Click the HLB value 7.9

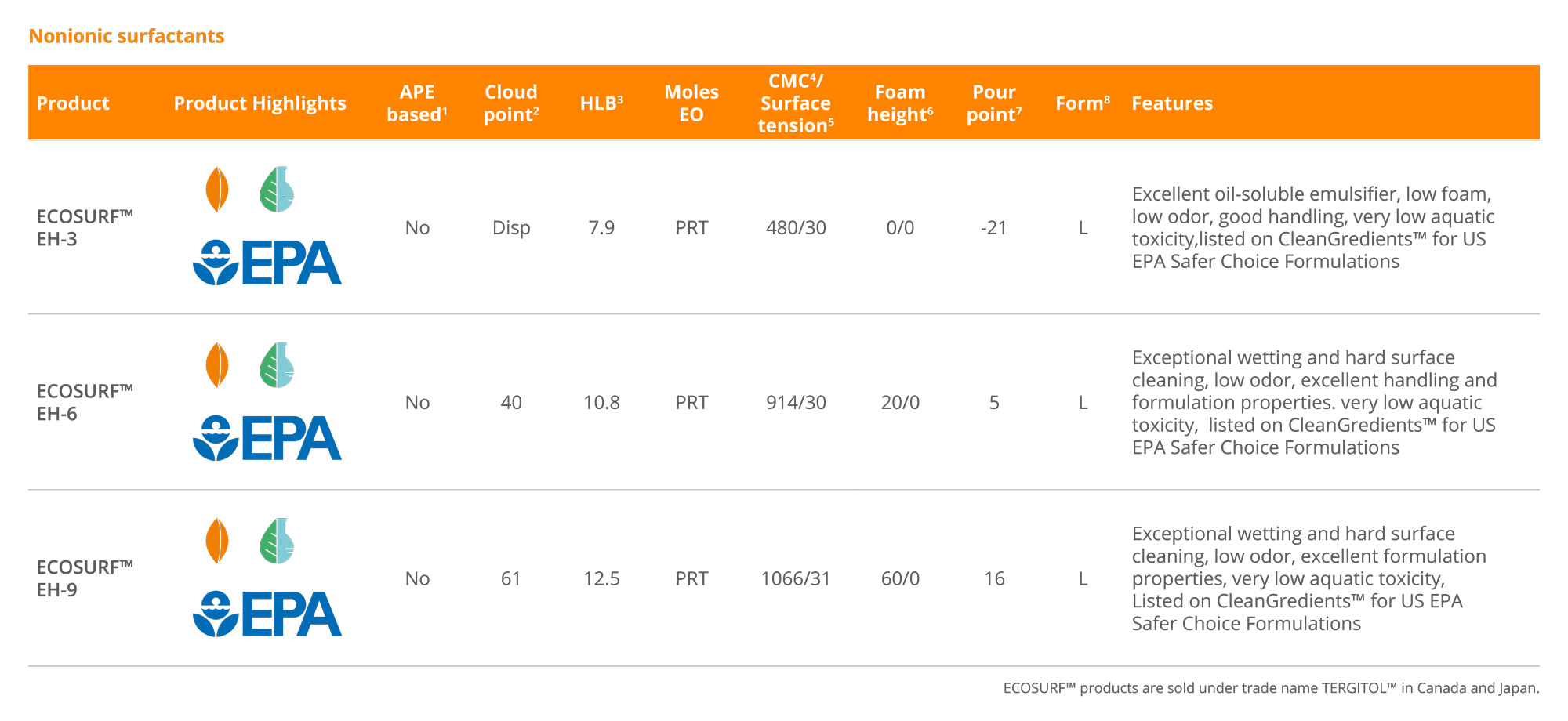coord(601,228)
